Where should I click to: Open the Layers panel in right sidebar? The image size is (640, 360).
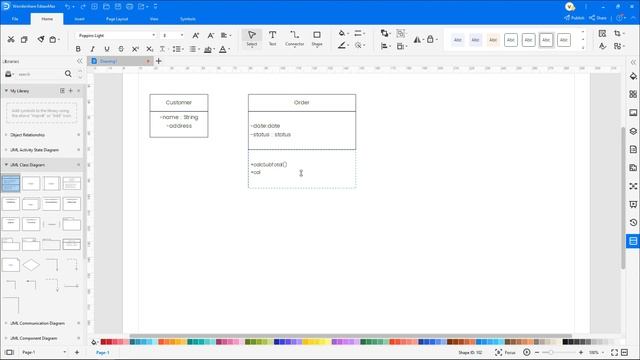click(x=633, y=131)
